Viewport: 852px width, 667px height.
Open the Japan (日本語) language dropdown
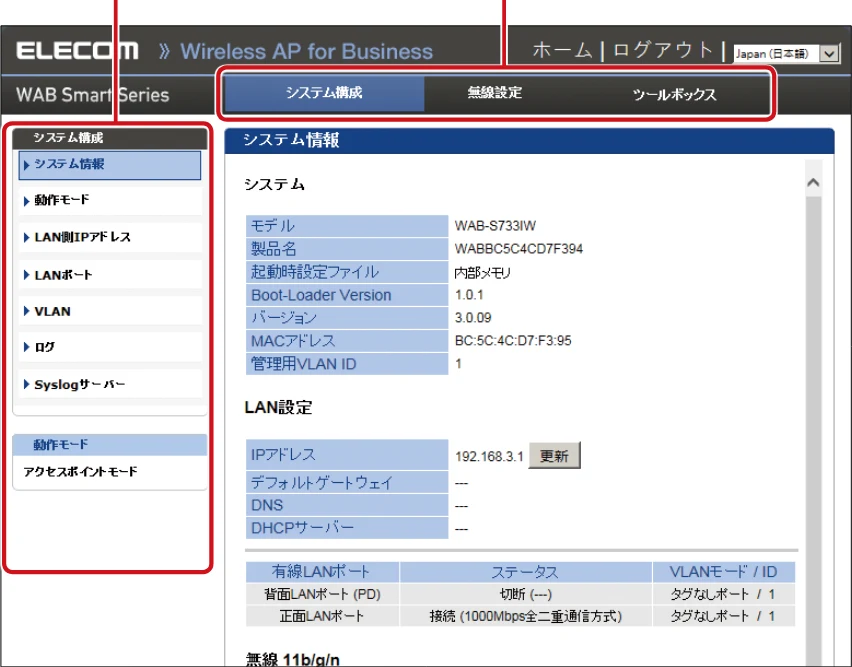(x=786, y=53)
